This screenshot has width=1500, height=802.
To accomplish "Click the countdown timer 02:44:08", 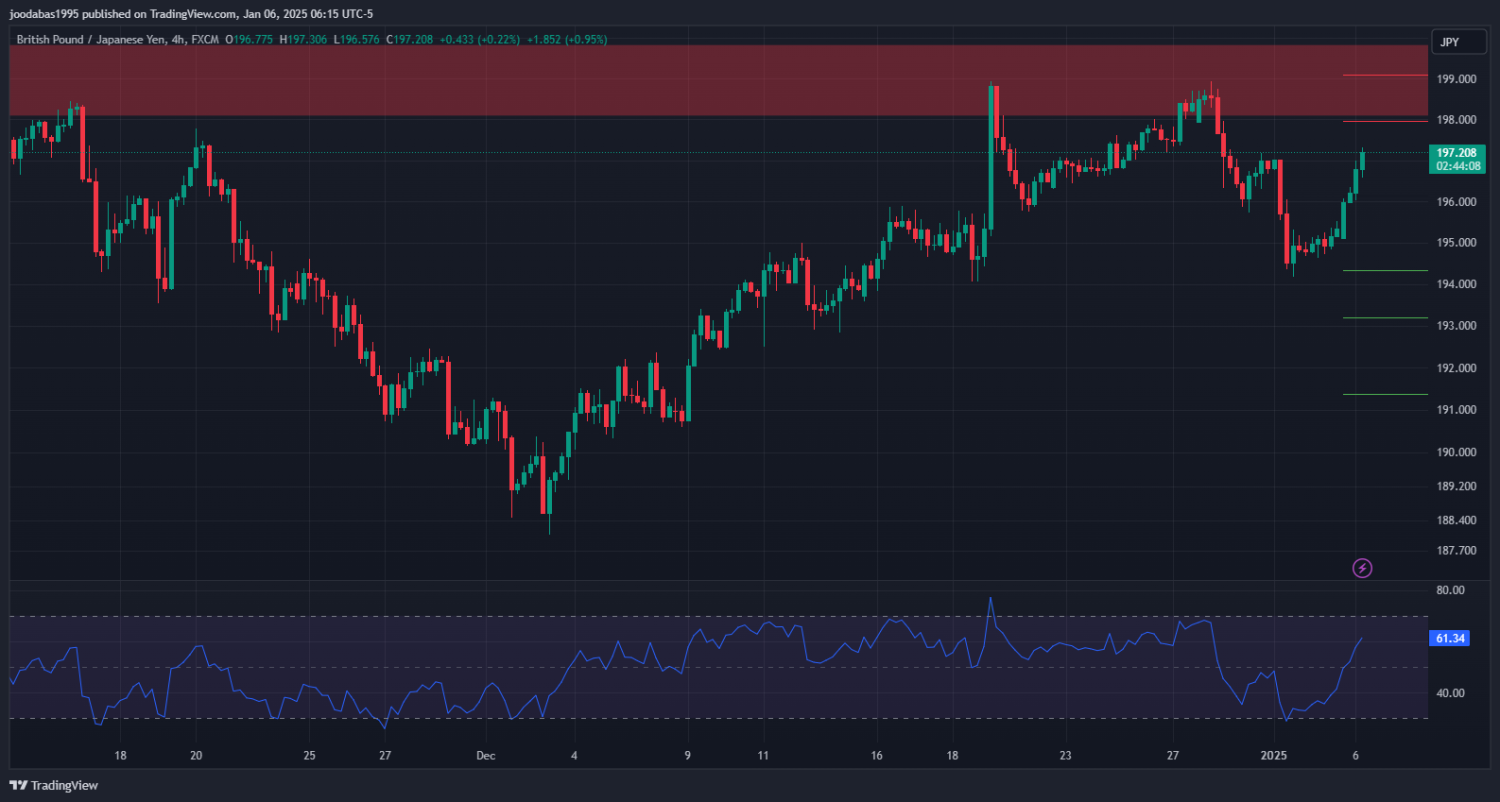I will coord(1457,166).
